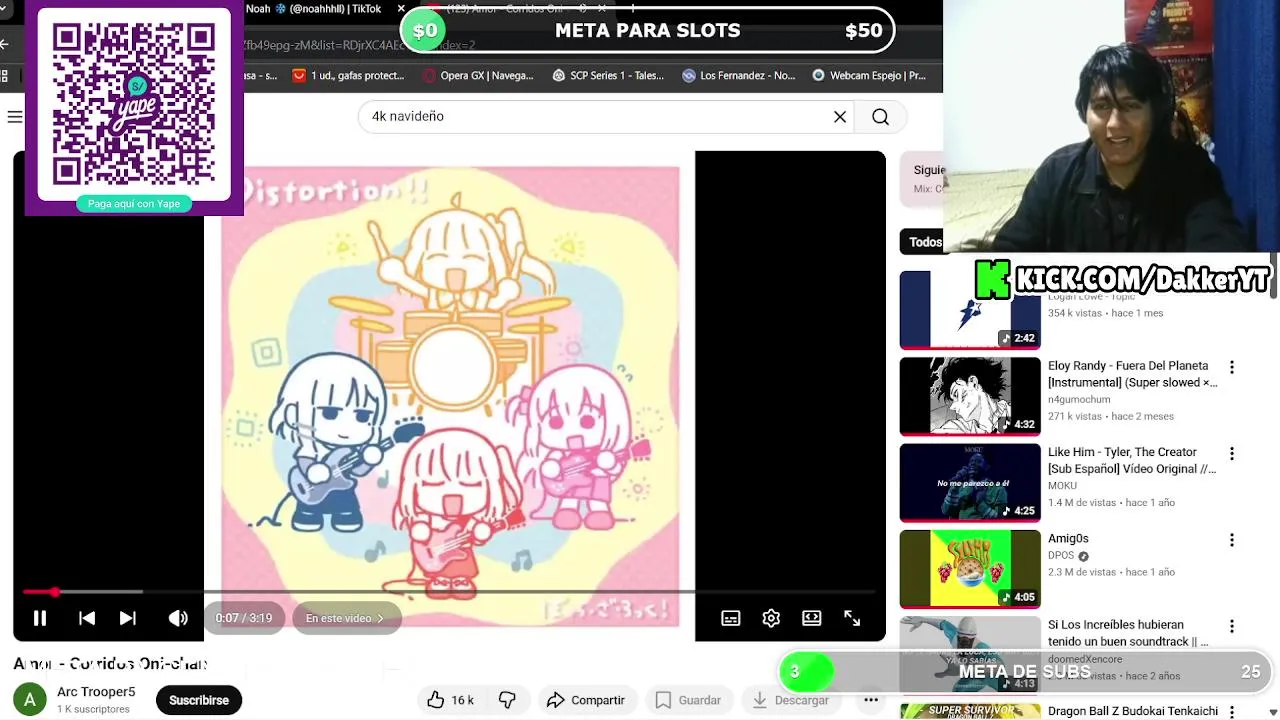Dislike the video with thumbs-down icon
Viewport: 1280px width, 720px height.
click(x=507, y=700)
